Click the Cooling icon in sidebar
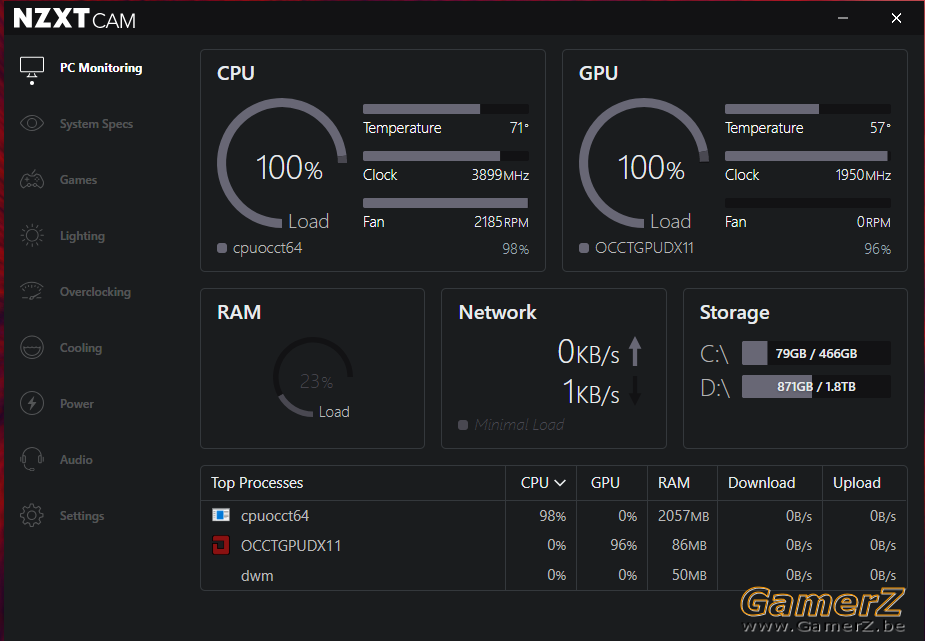925x641 pixels. click(32, 347)
